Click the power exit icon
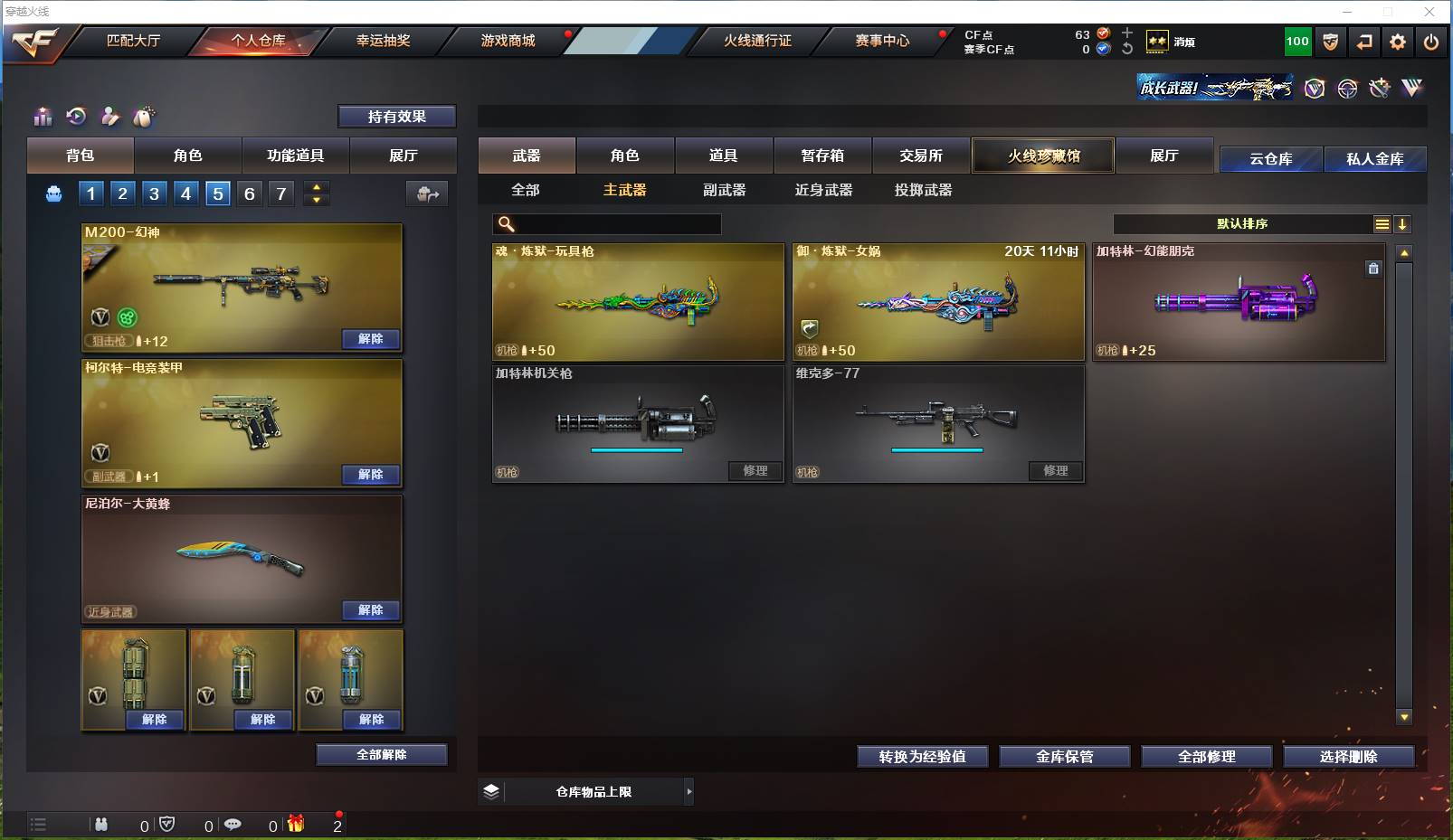 tap(1431, 42)
